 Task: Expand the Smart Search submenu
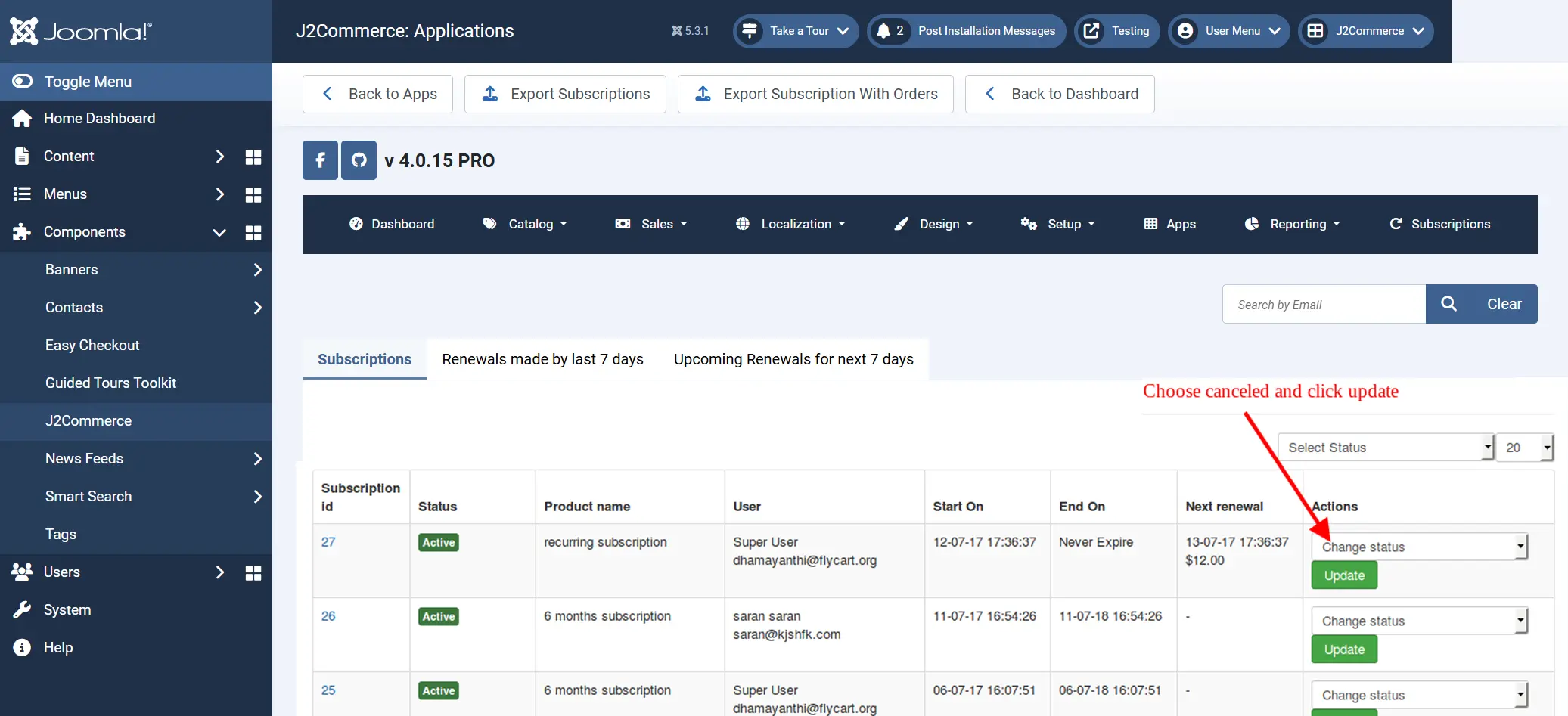coord(258,497)
